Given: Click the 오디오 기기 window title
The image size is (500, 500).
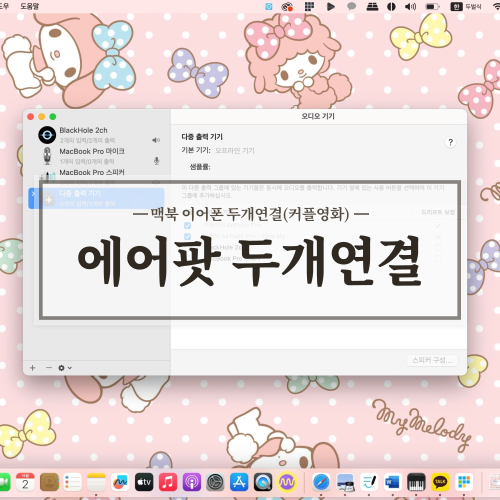Looking at the screenshot, I should pos(318,116).
